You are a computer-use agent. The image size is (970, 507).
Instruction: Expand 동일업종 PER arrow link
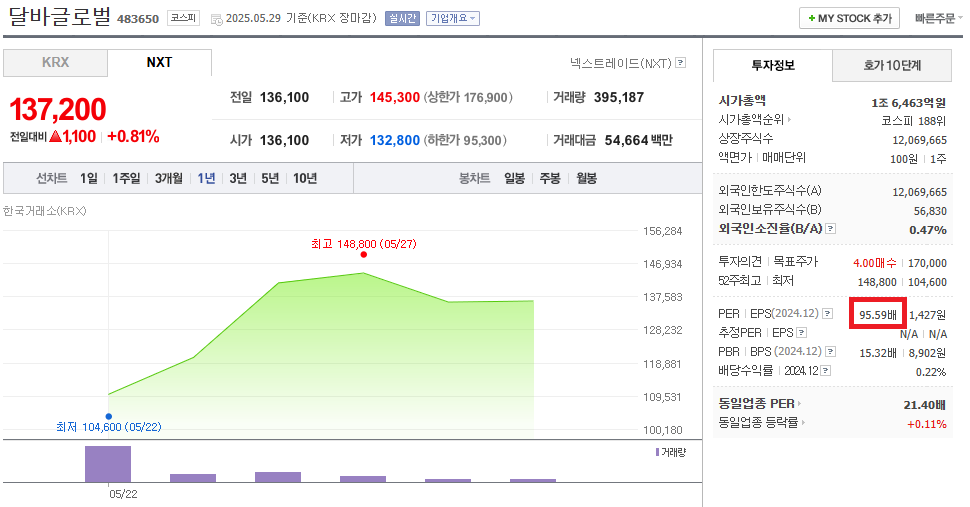[799, 403]
